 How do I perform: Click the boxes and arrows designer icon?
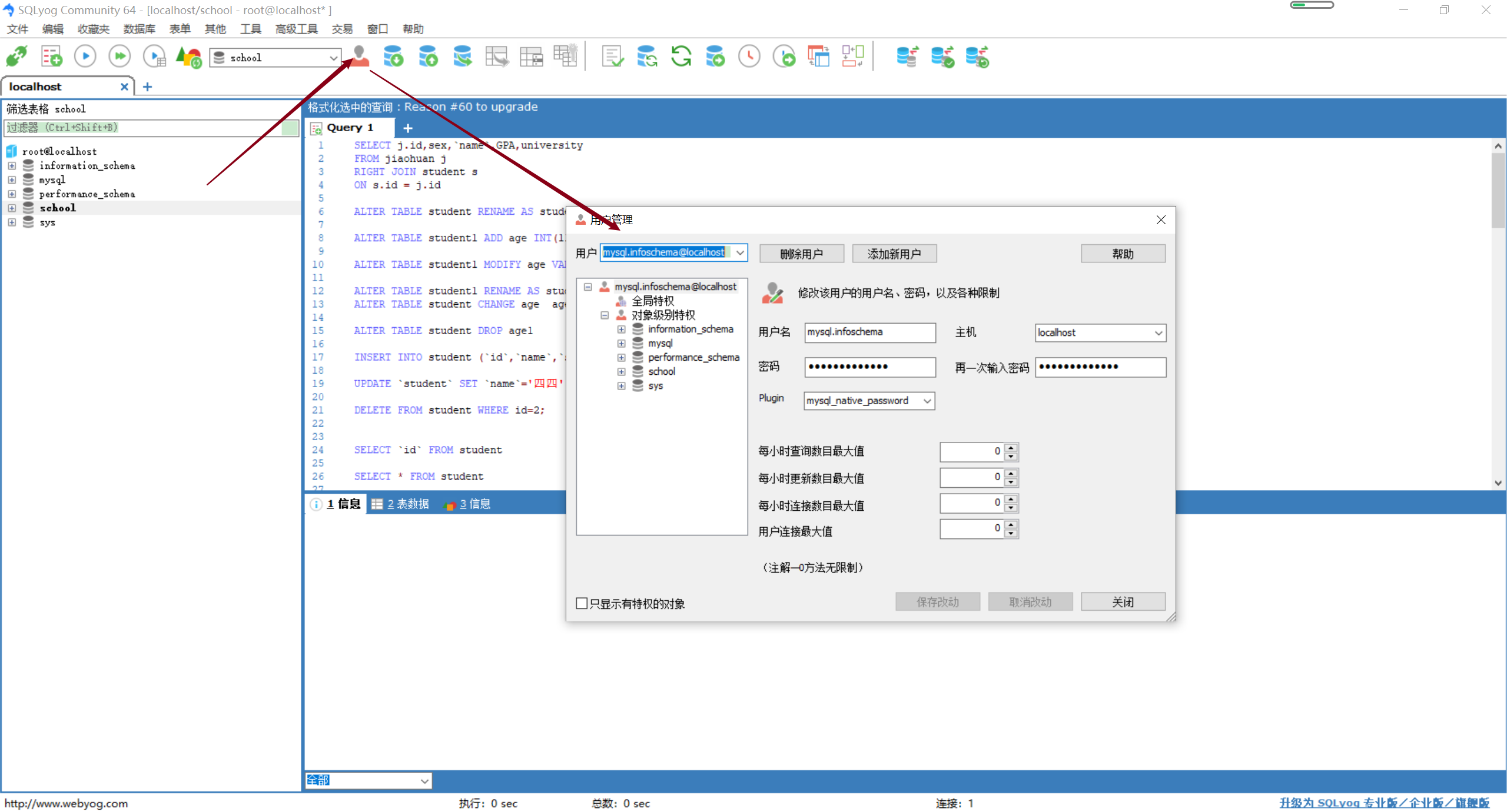point(853,57)
